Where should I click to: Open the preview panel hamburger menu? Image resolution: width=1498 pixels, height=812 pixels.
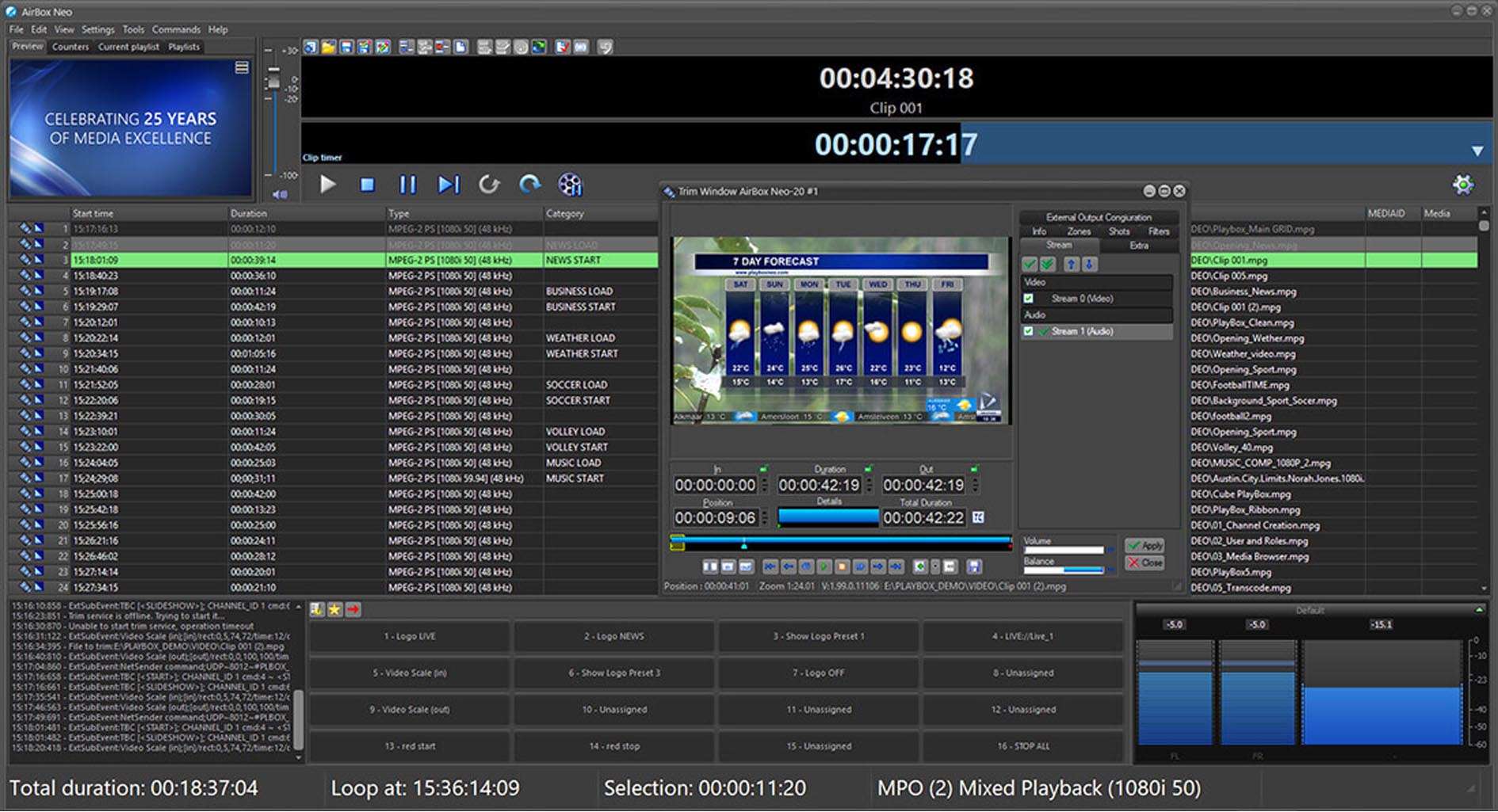tap(242, 68)
